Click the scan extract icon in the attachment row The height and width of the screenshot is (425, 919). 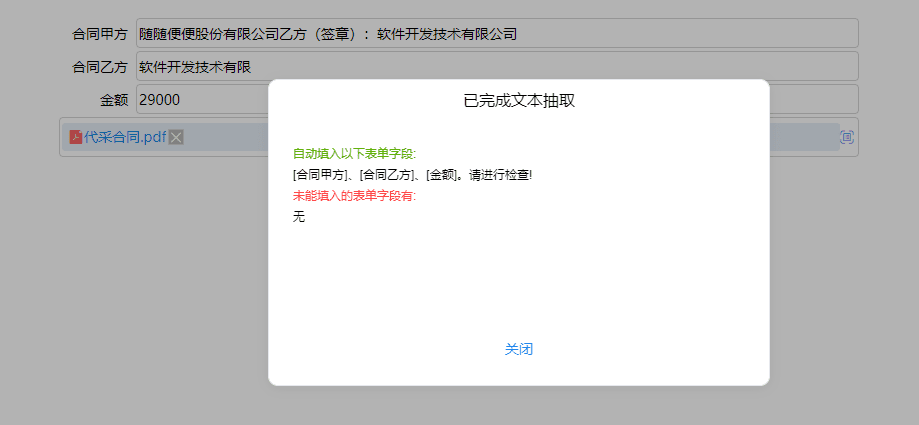tap(847, 137)
